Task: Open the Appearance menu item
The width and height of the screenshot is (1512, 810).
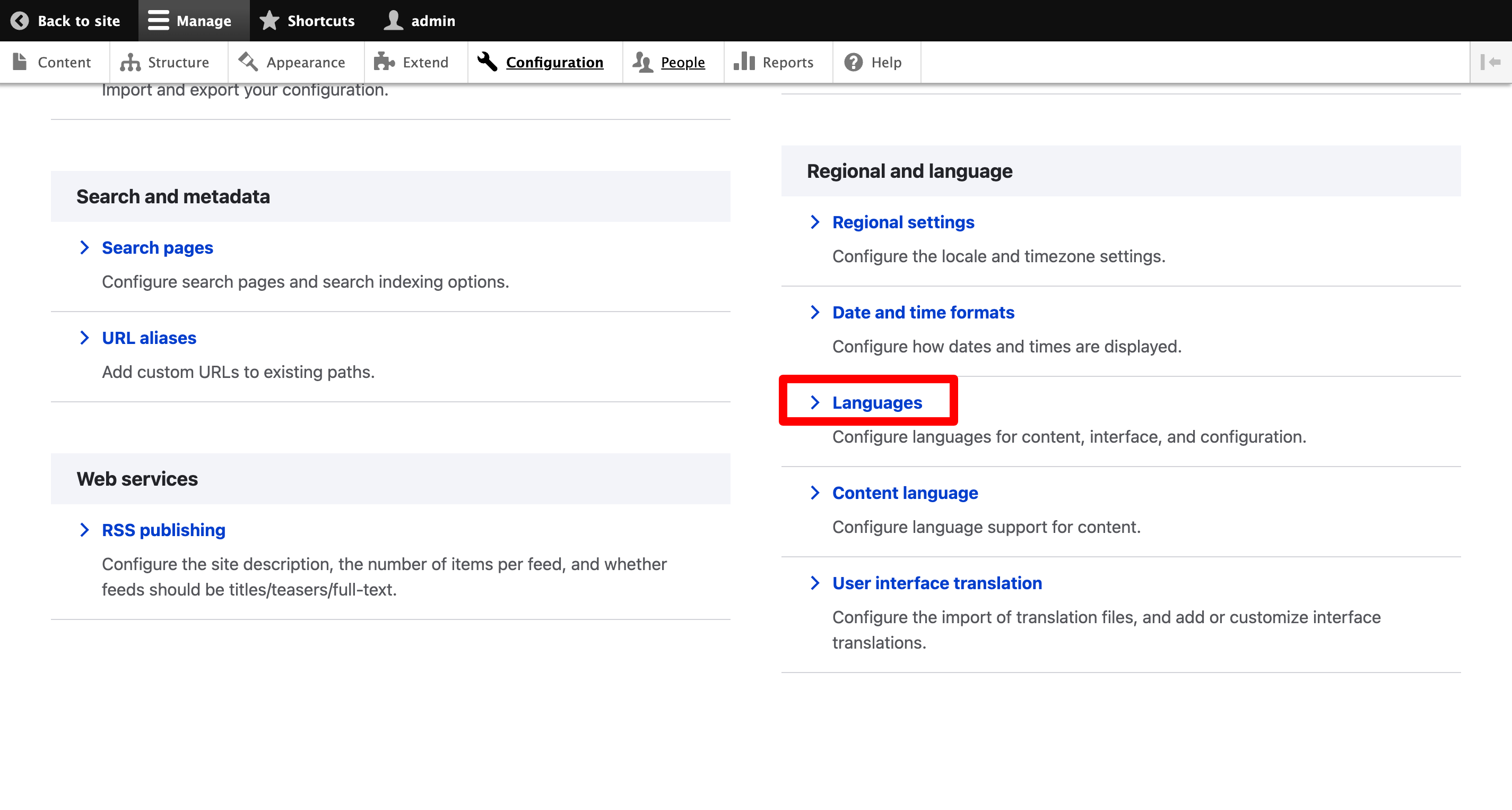Action: pyautogui.click(x=305, y=62)
